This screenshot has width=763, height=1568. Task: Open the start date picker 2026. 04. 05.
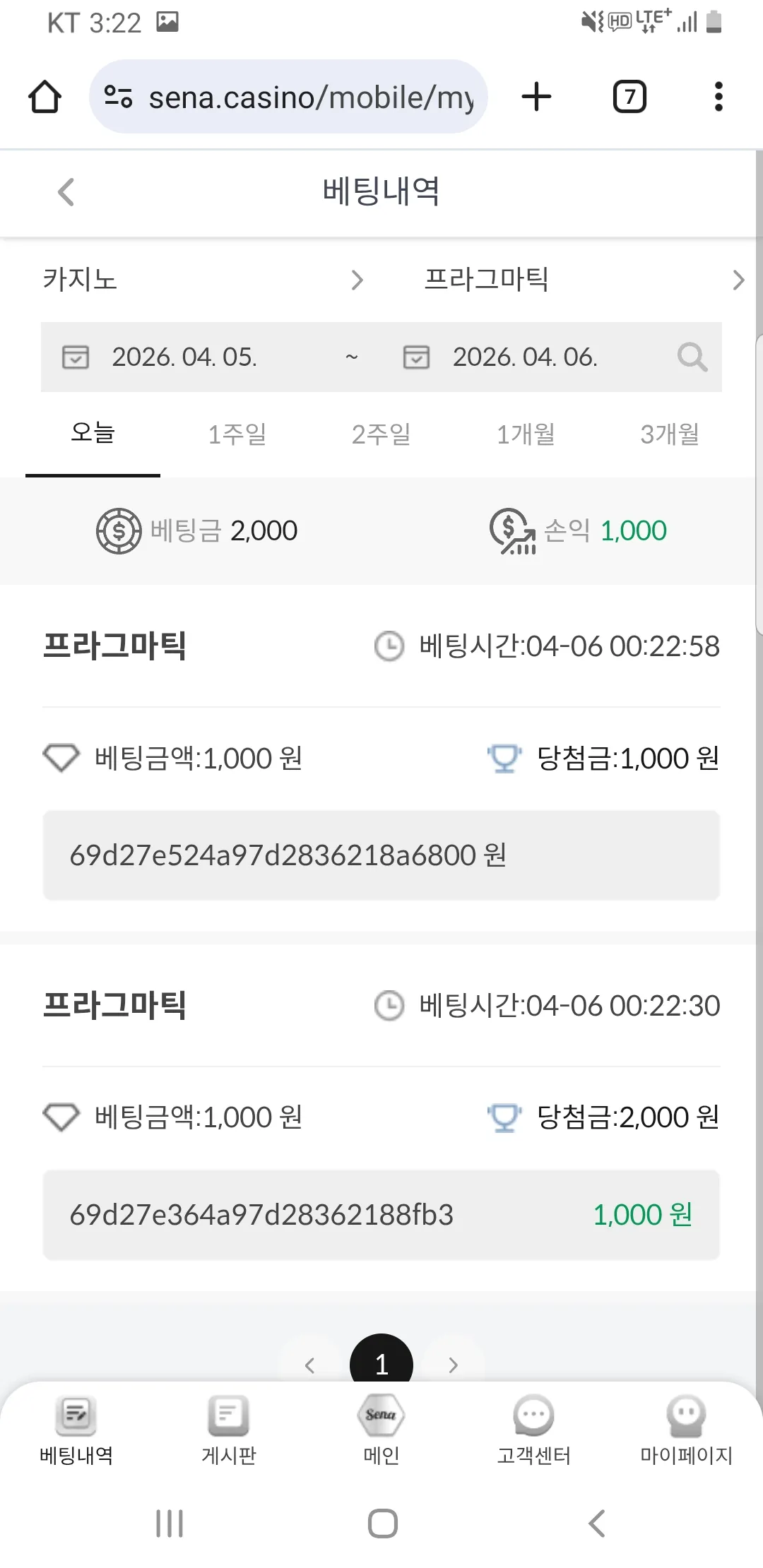185,357
